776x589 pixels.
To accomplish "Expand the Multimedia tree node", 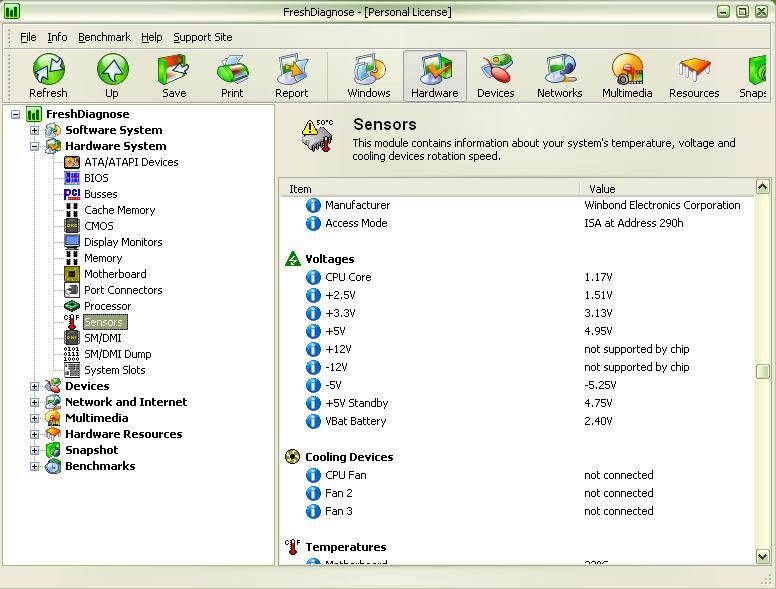I will point(34,418).
